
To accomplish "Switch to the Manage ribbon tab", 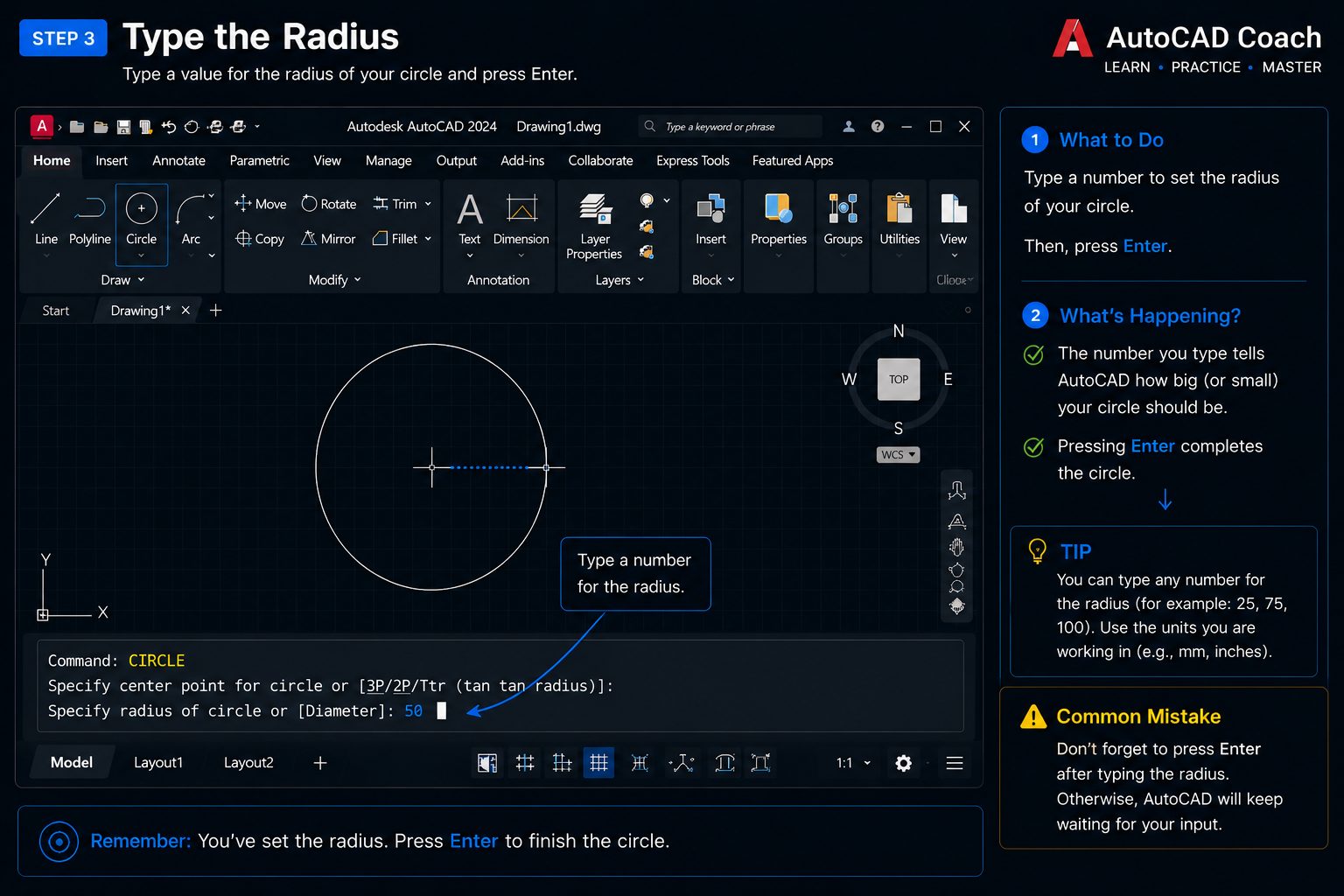I will [388, 161].
